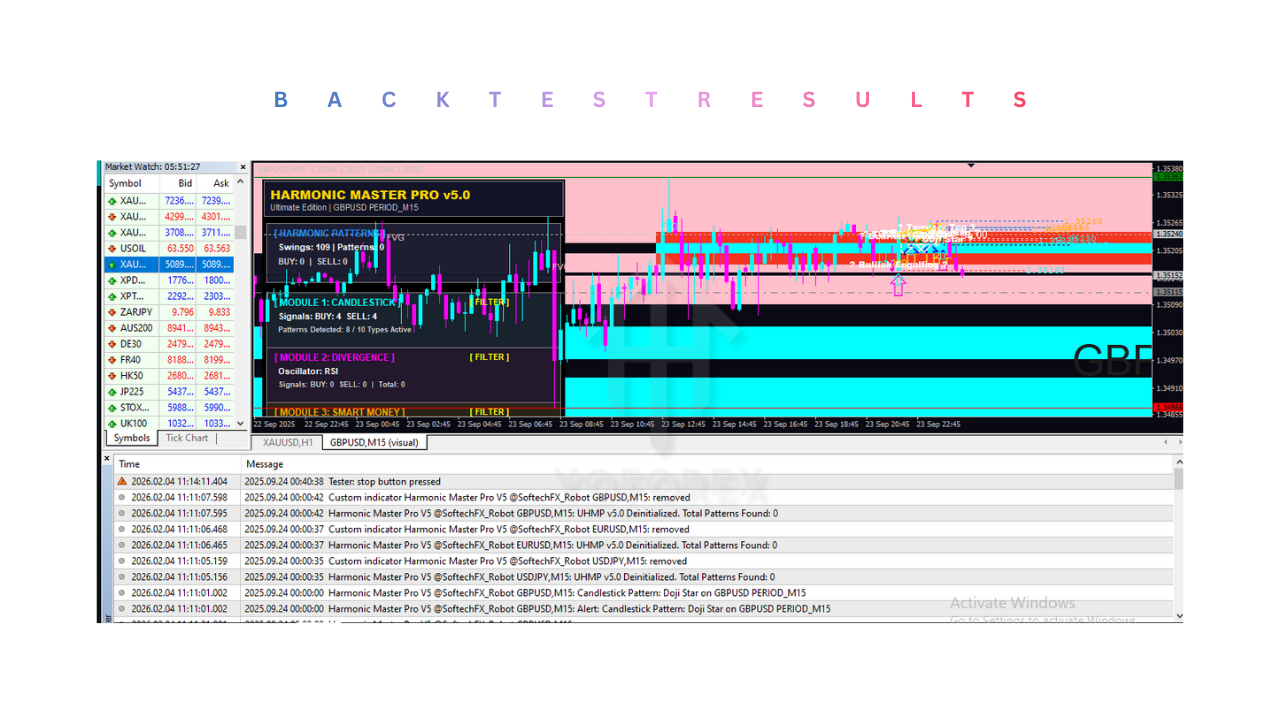The height and width of the screenshot is (720, 1280).
Task: Click the ZARJPY red down-arrow icon
Action: click(x=112, y=312)
